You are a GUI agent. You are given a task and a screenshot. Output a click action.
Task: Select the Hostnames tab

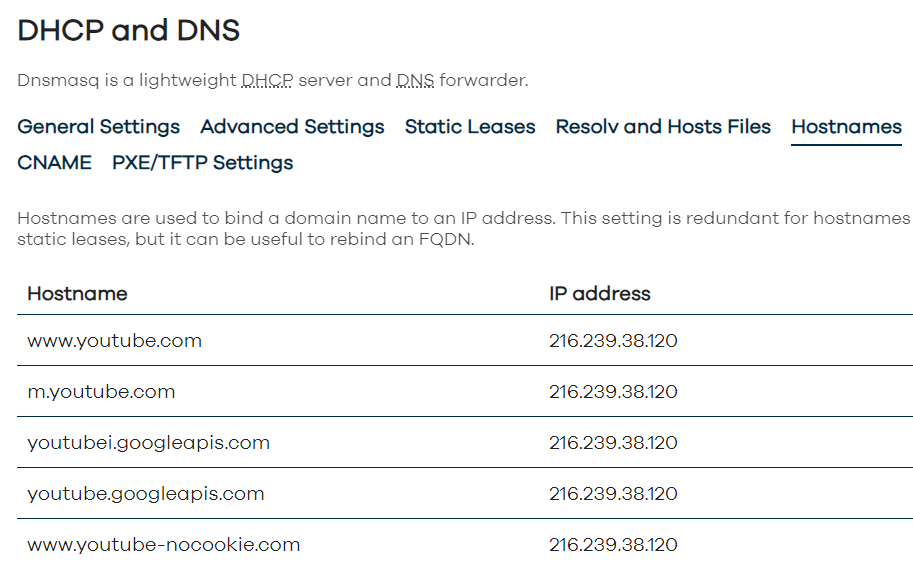click(847, 127)
